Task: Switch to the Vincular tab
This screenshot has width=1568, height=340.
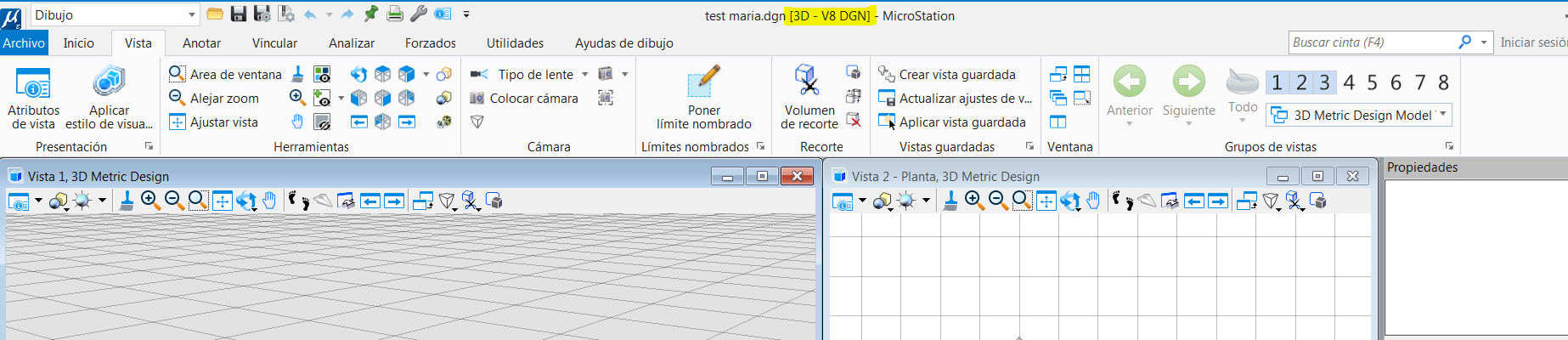Action: [274, 42]
